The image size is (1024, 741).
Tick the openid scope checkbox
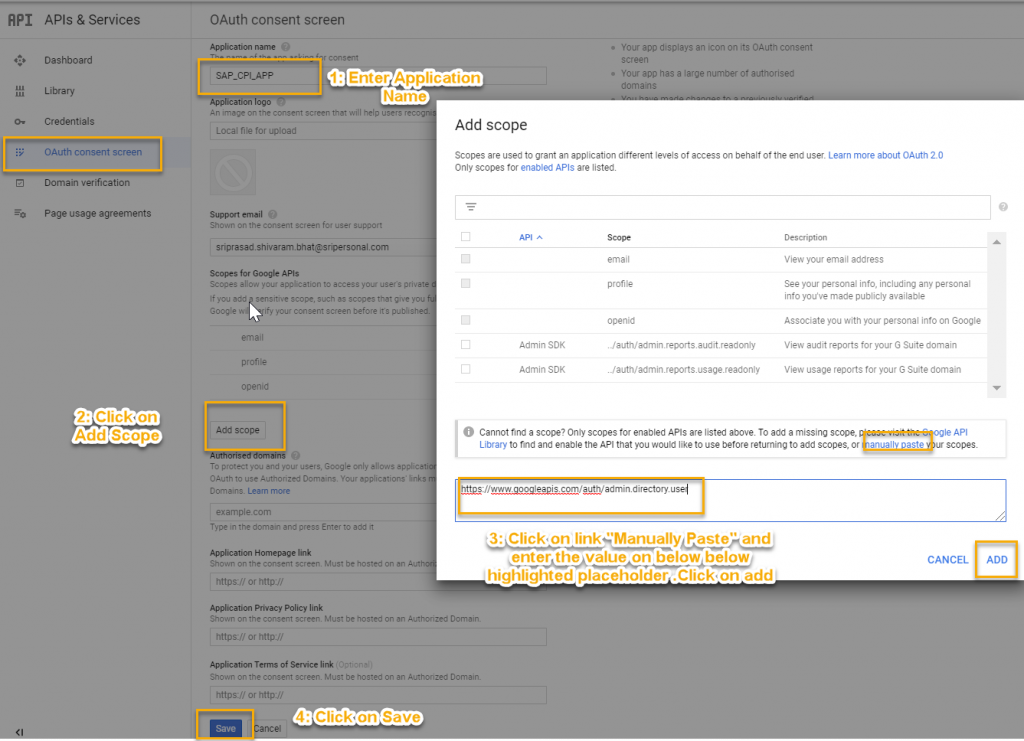pos(466,320)
